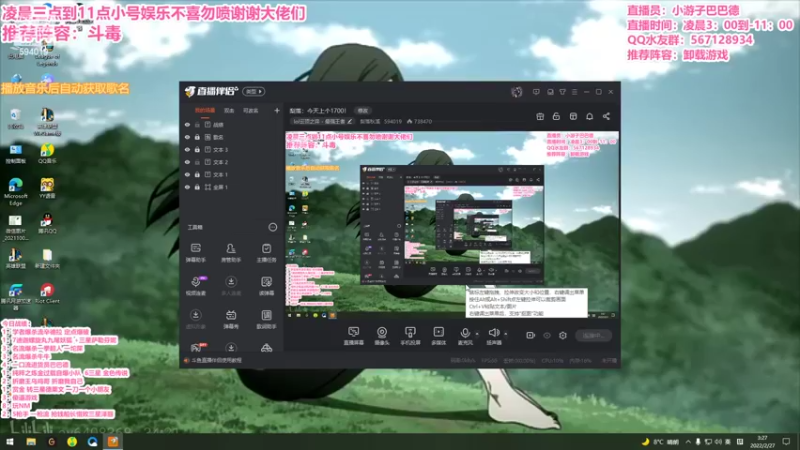Viewport: 800px width, 450px height.
Task: Switch to the third scene tab
Action: (x=251, y=110)
